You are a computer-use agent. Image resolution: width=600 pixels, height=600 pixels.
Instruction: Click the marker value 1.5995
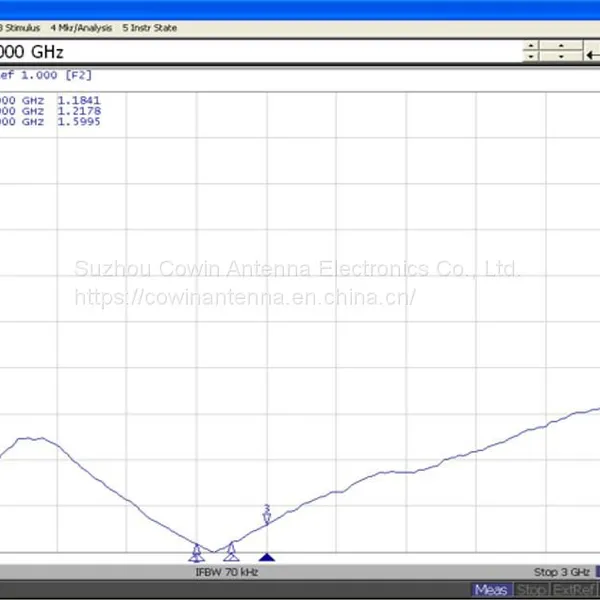[79, 122]
